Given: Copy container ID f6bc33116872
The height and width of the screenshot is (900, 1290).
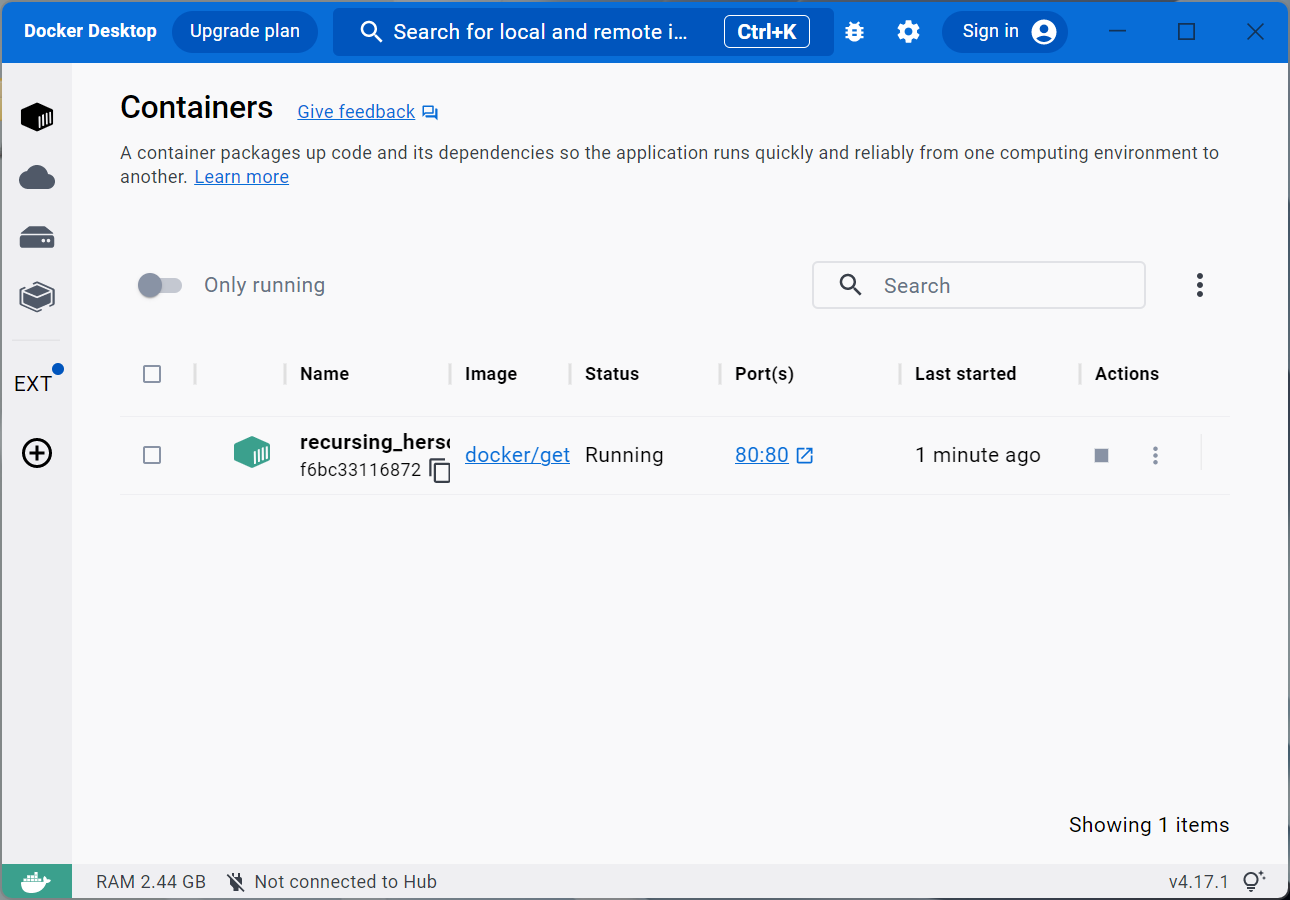Looking at the screenshot, I should click(440, 470).
